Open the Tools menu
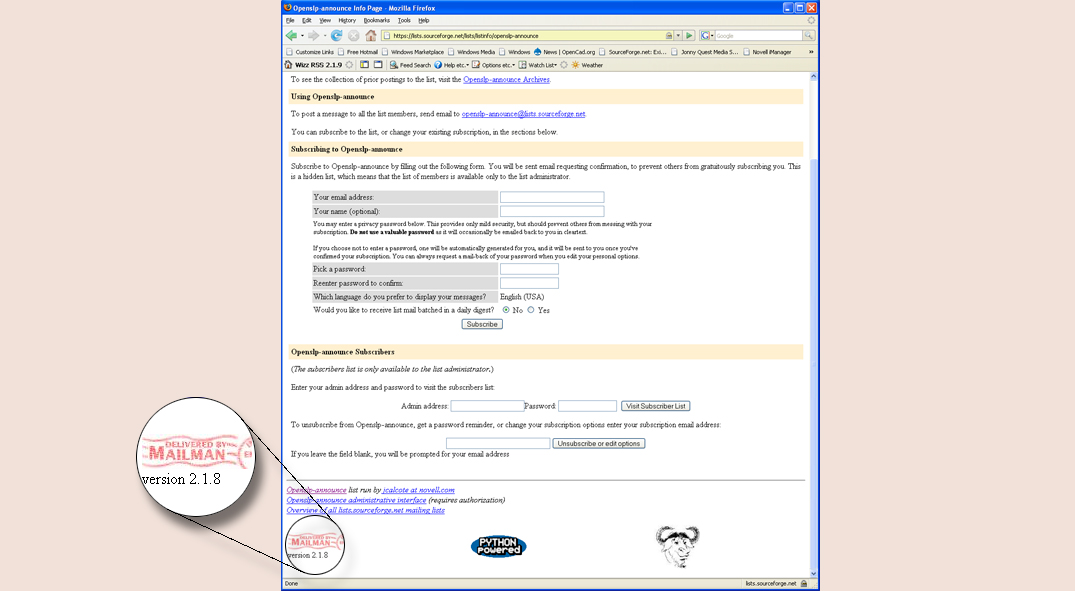 click(404, 21)
